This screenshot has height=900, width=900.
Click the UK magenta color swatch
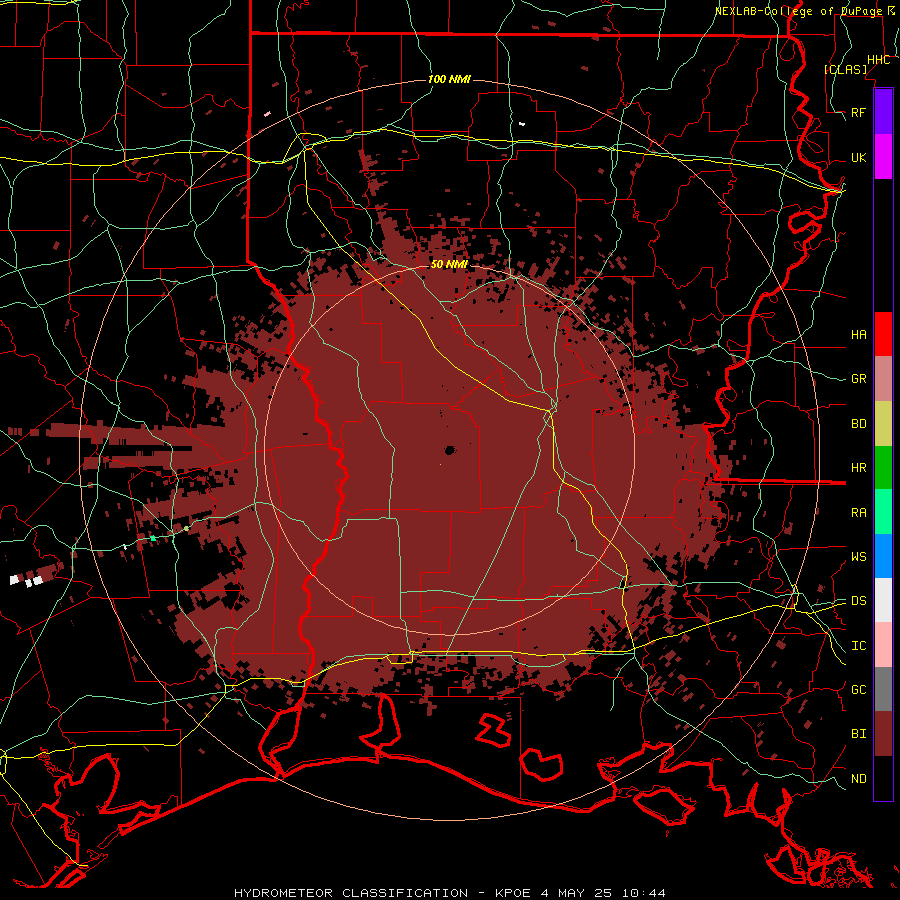click(x=883, y=156)
